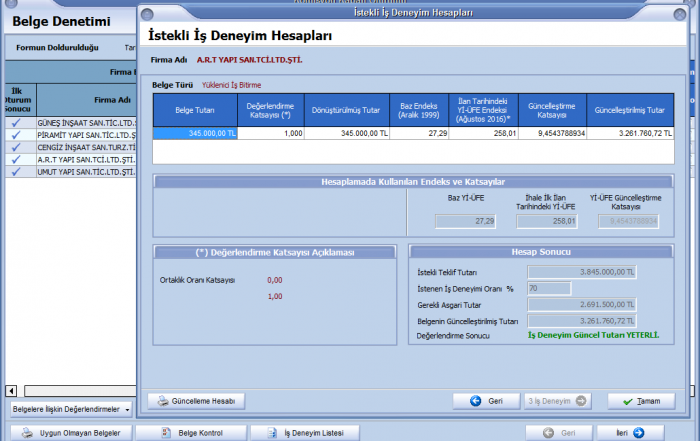Select the Formun Doldurulduğu tab label
This screenshot has width=700, height=441.
[56, 48]
